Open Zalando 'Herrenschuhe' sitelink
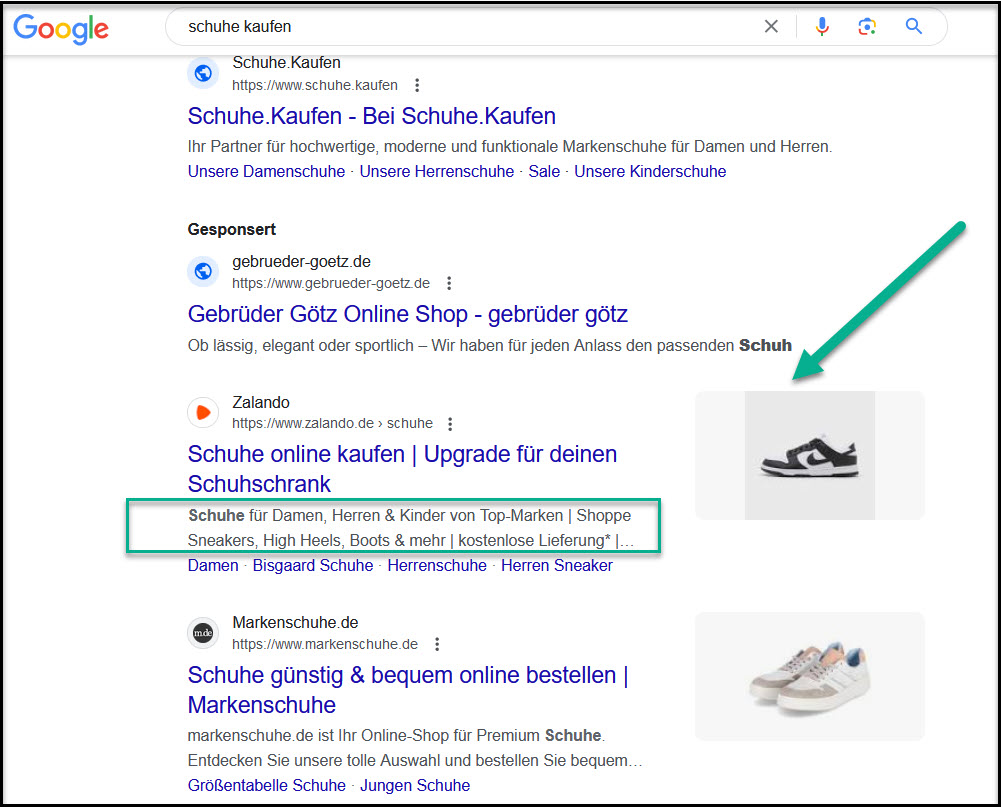Screen dimensions: 1001x807 click(x=437, y=565)
